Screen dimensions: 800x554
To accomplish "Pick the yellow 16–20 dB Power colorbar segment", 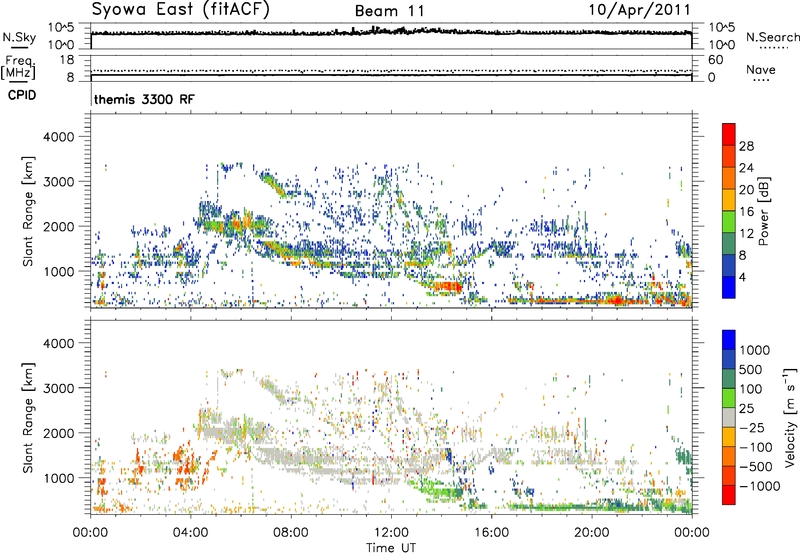I will pyautogui.click(x=729, y=199).
